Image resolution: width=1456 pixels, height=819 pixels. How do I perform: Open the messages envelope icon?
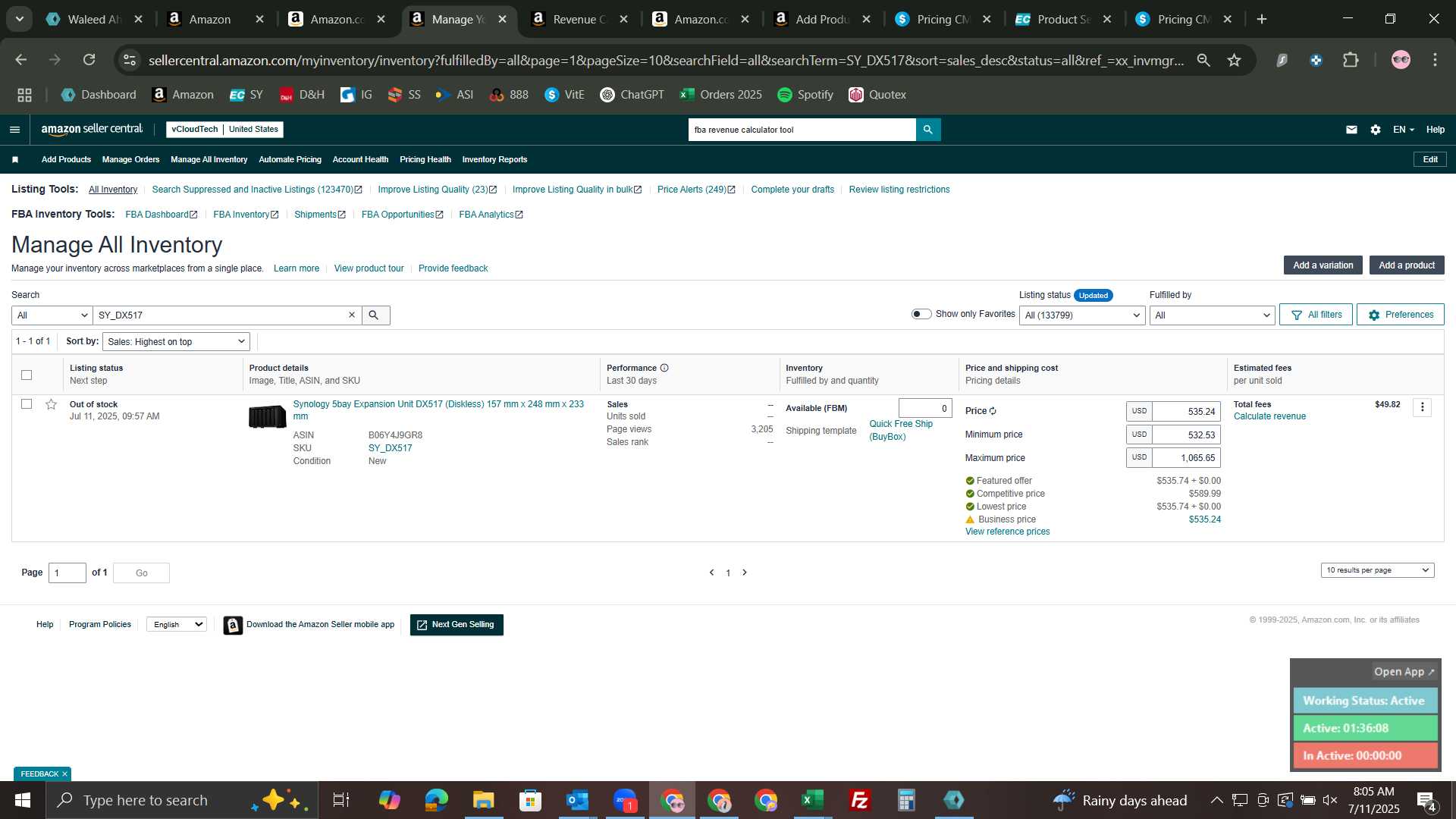[1351, 130]
